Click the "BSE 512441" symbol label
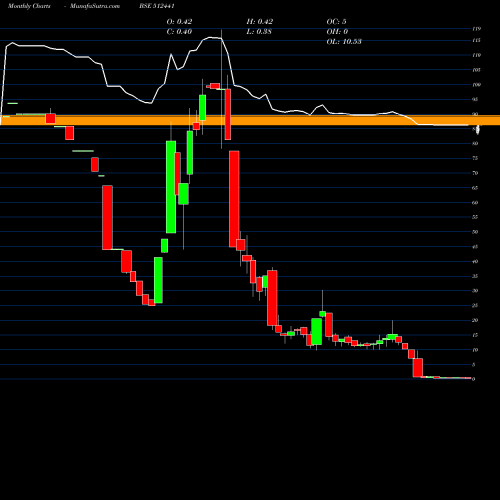This screenshot has width=500, height=500. tap(157, 6)
